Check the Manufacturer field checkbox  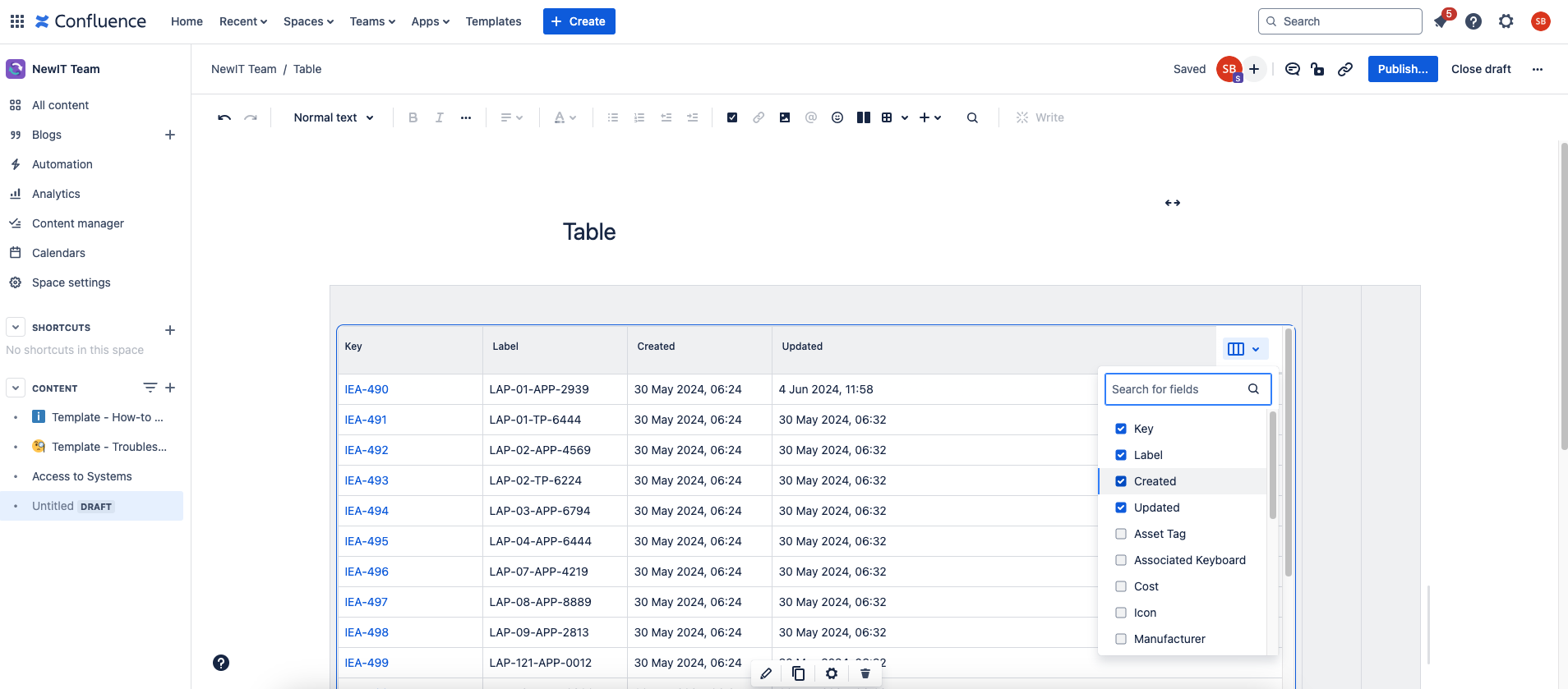(1121, 639)
